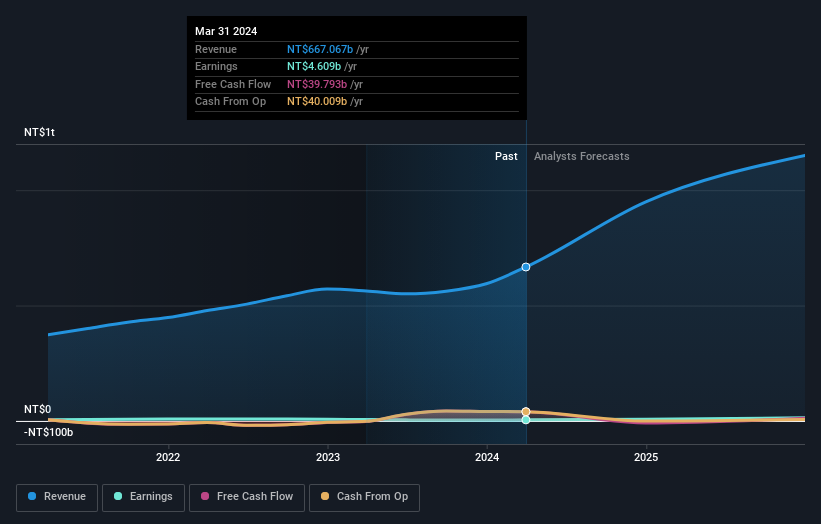
Task: Click the NT$39.793b free cash flow value
Action: tap(317, 84)
